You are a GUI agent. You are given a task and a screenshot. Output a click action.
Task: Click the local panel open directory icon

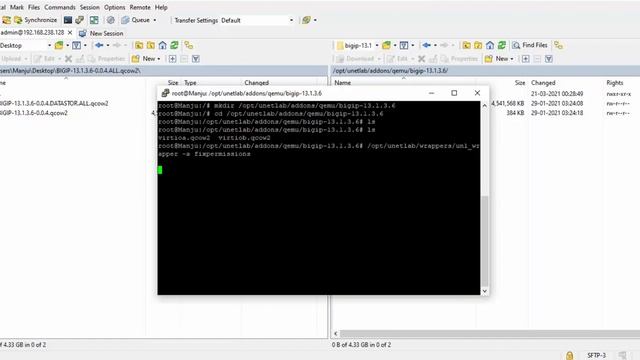point(59,45)
